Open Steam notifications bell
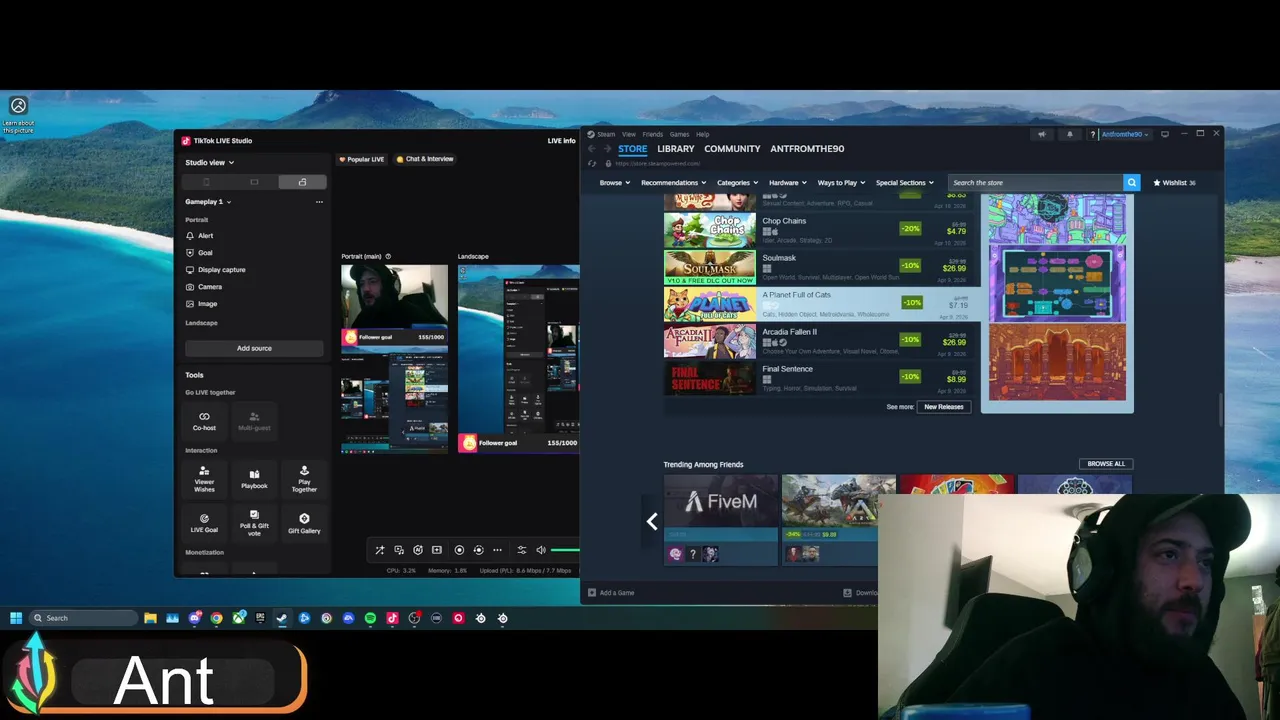This screenshot has height=720, width=1280. click(x=1069, y=134)
